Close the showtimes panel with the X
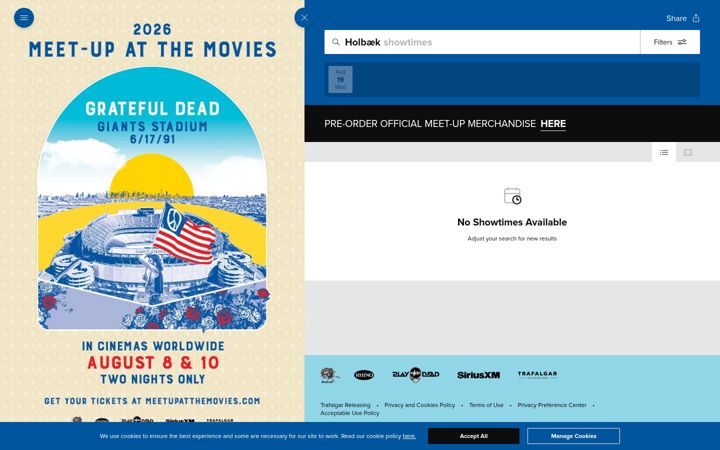720x450 pixels. coord(304,18)
